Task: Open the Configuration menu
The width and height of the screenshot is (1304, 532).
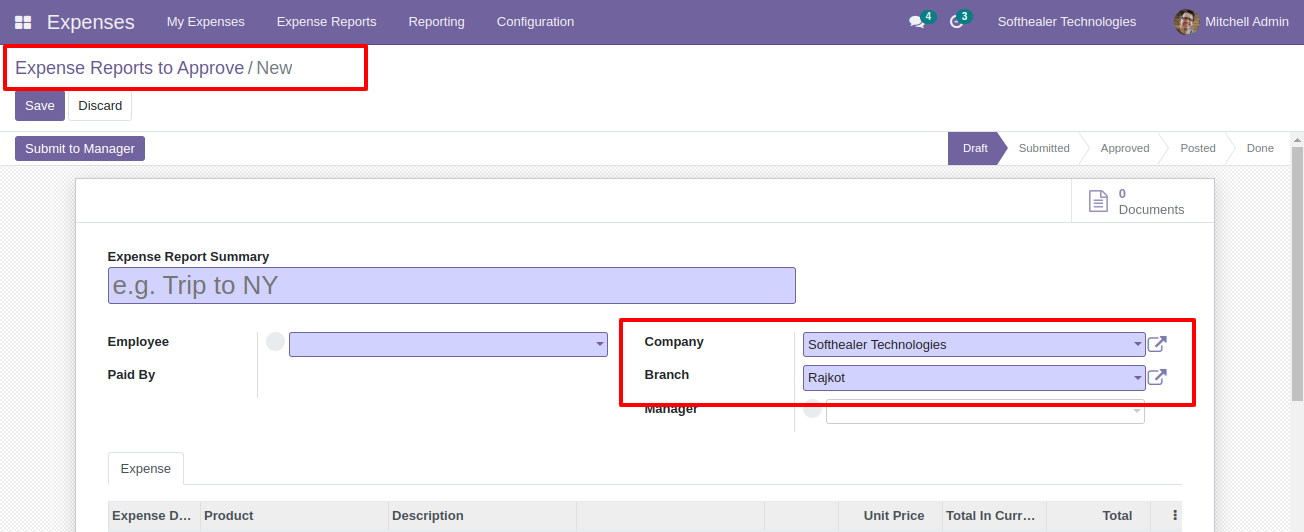Action: [x=535, y=22]
